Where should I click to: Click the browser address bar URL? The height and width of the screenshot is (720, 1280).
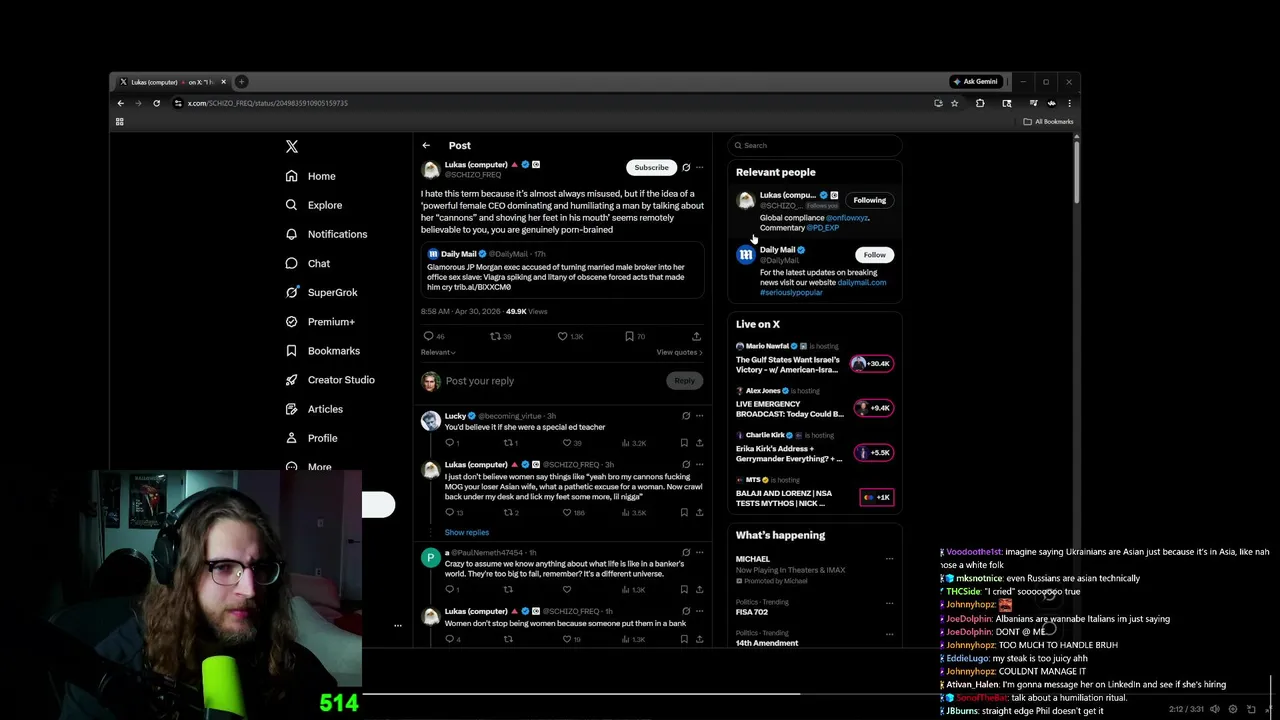click(x=268, y=103)
